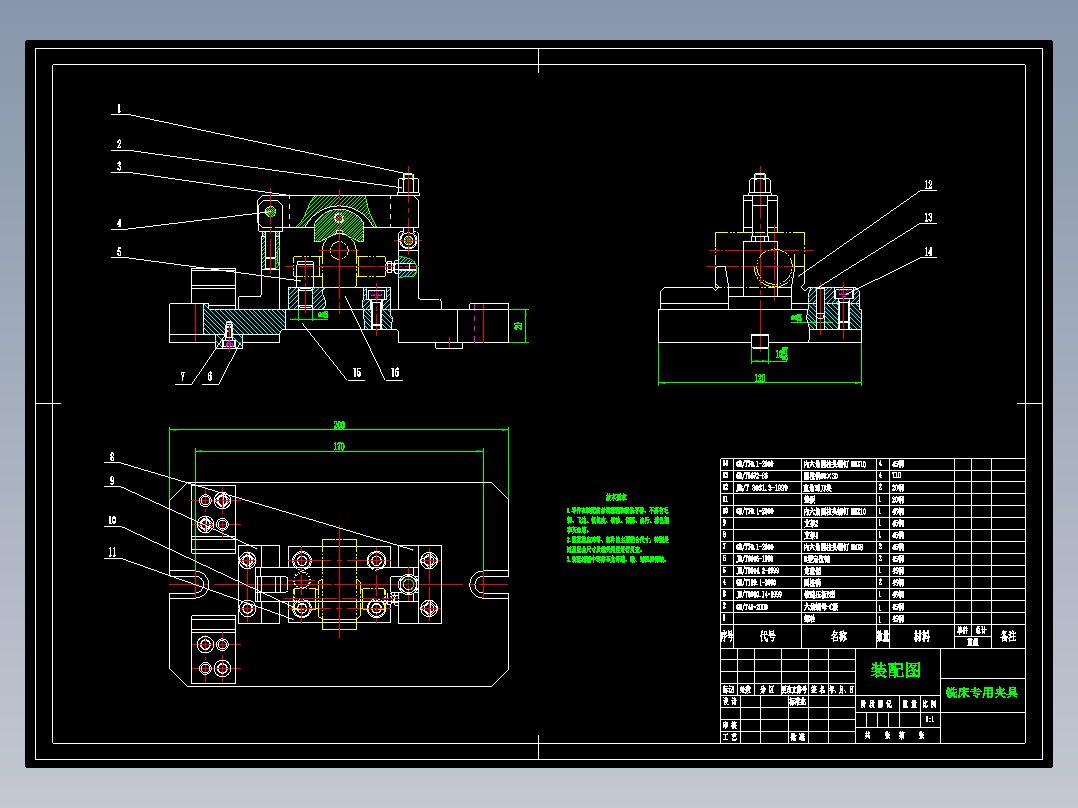Image resolution: width=1078 pixels, height=808 pixels.
Task: Click the 序号 header in parts list
Action: (x=727, y=637)
